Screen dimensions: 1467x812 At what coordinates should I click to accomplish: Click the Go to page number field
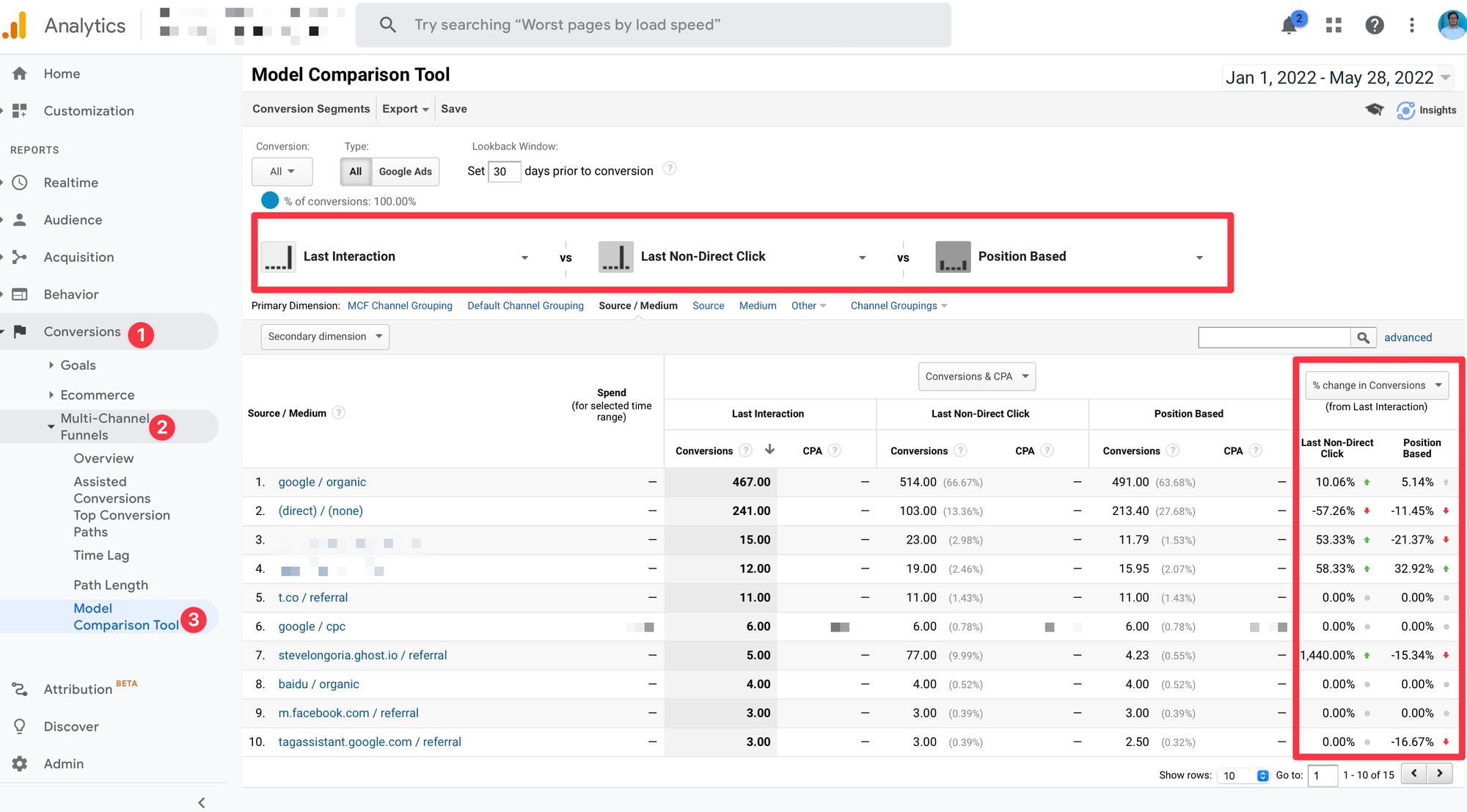pos(1323,775)
